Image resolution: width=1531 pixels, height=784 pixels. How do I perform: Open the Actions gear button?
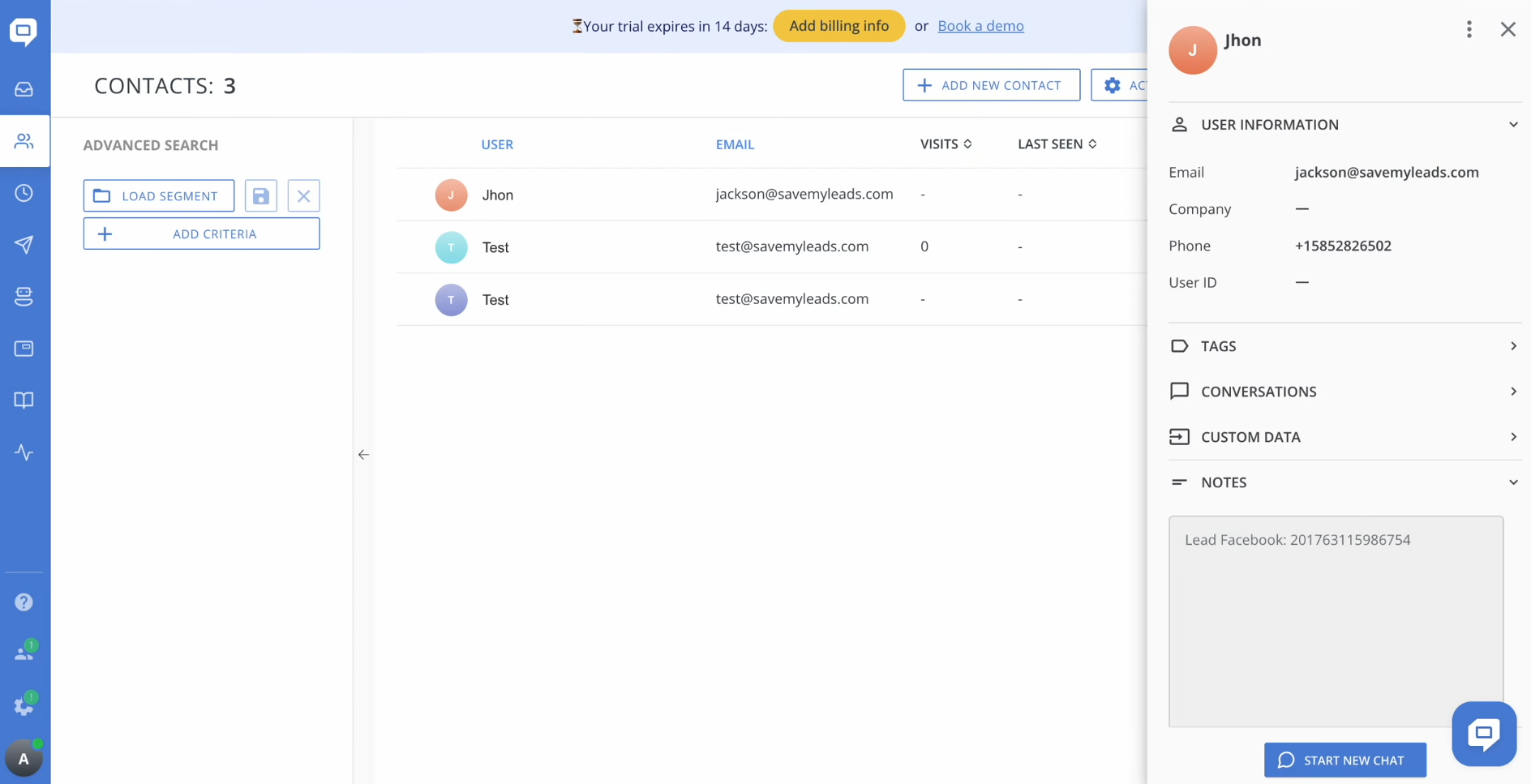point(1120,85)
